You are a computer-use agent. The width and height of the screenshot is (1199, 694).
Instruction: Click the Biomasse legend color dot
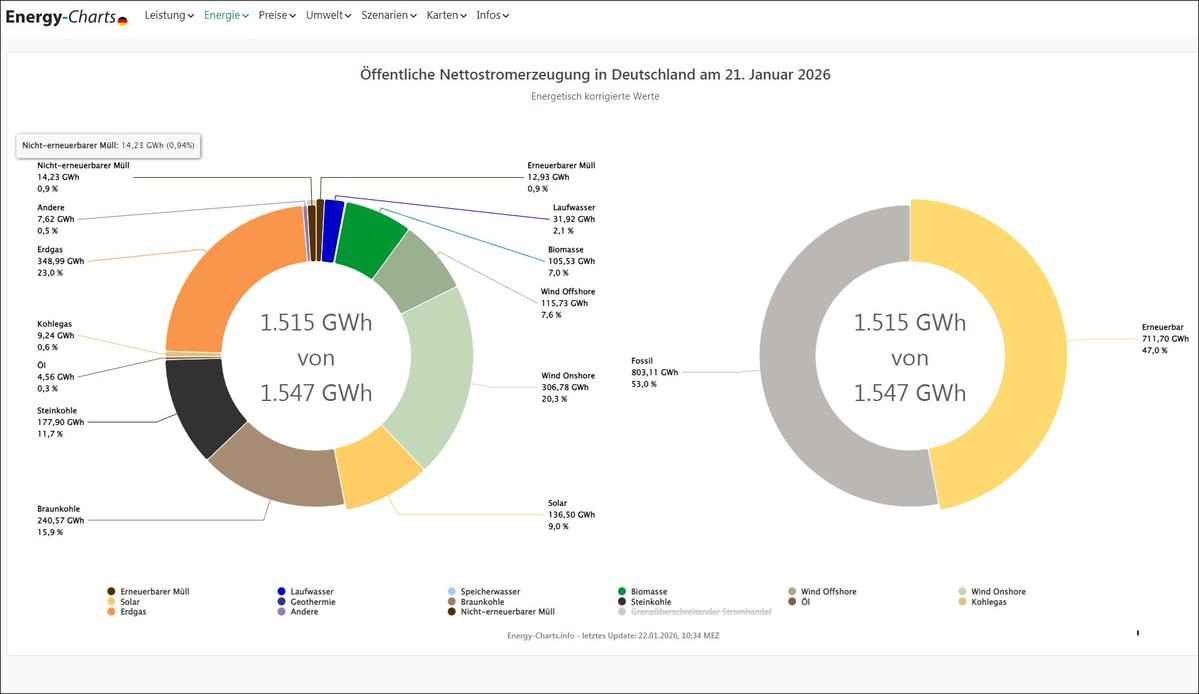621,592
